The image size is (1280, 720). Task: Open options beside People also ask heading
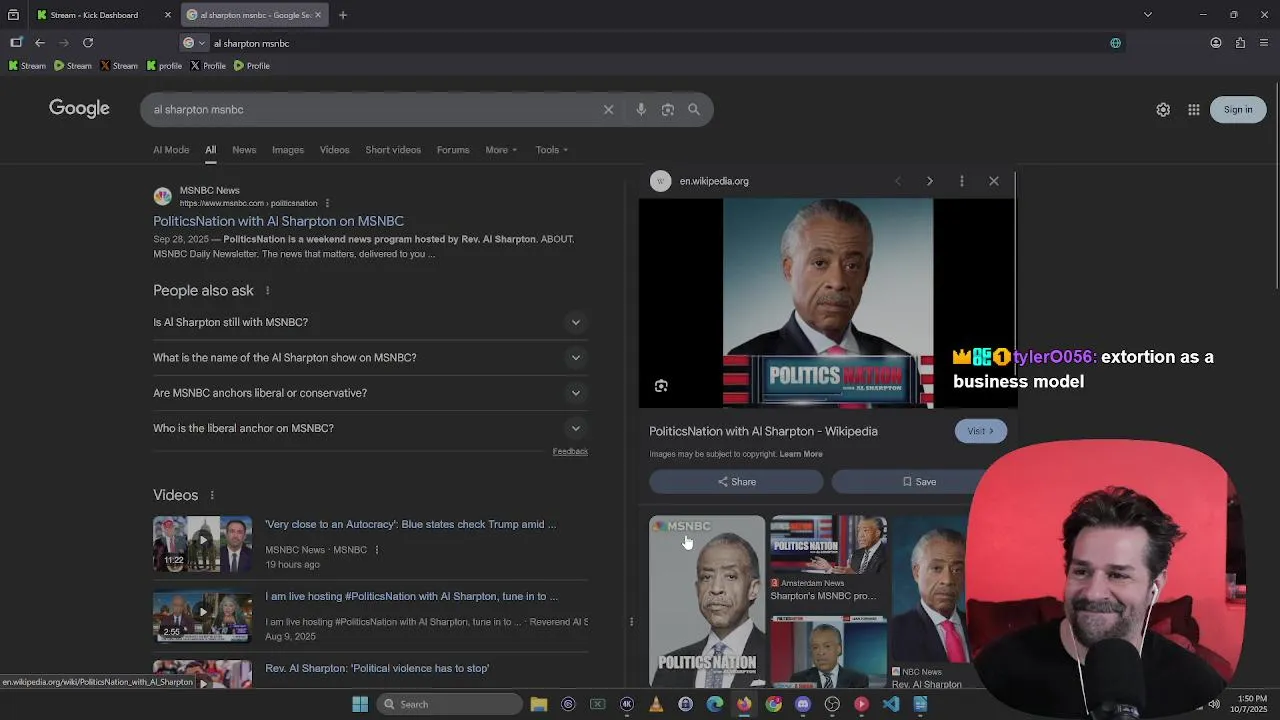[x=267, y=291]
